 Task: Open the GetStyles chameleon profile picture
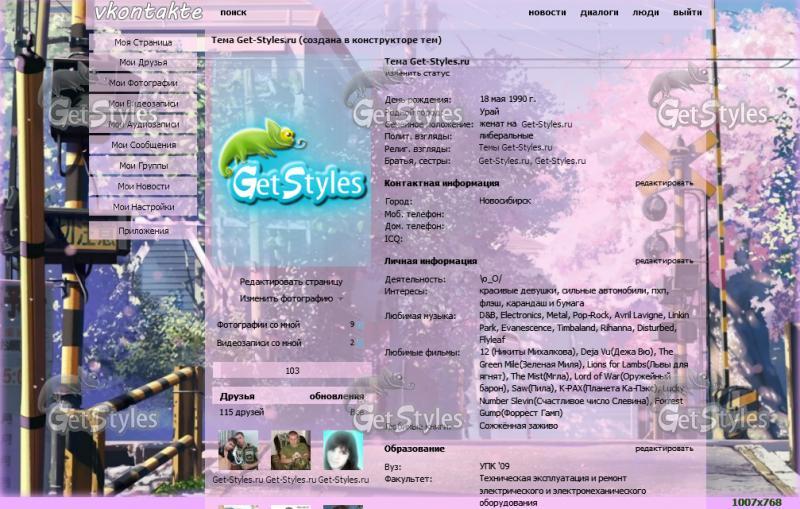click(x=292, y=162)
